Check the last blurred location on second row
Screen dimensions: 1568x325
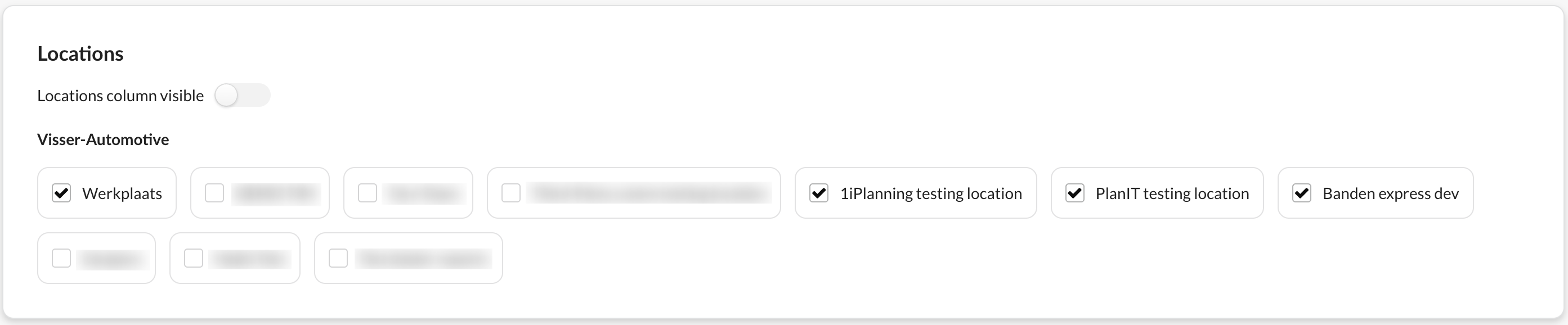click(338, 258)
